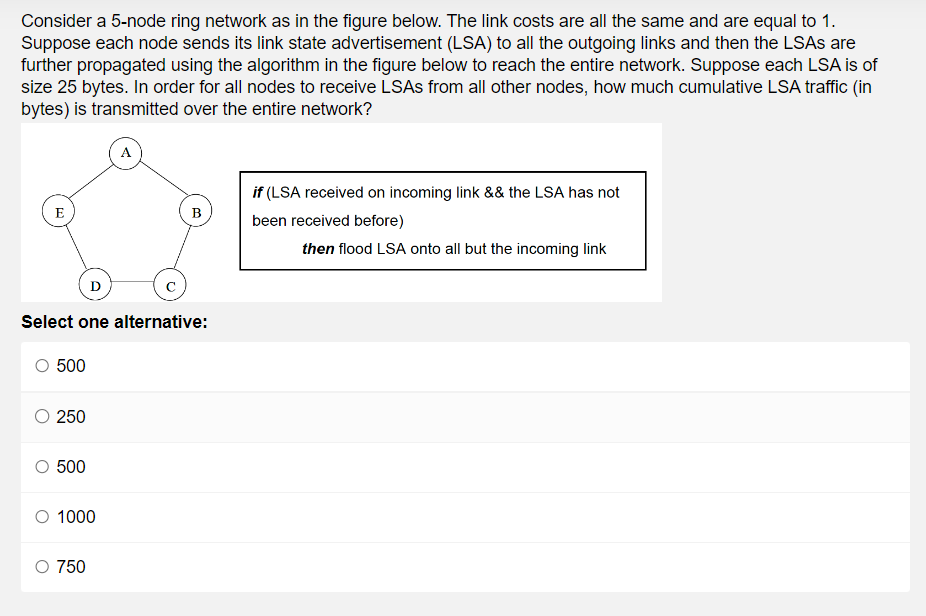The image size is (926, 616).
Task: Click node A in the ring diagram
Action: pos(125,152)
